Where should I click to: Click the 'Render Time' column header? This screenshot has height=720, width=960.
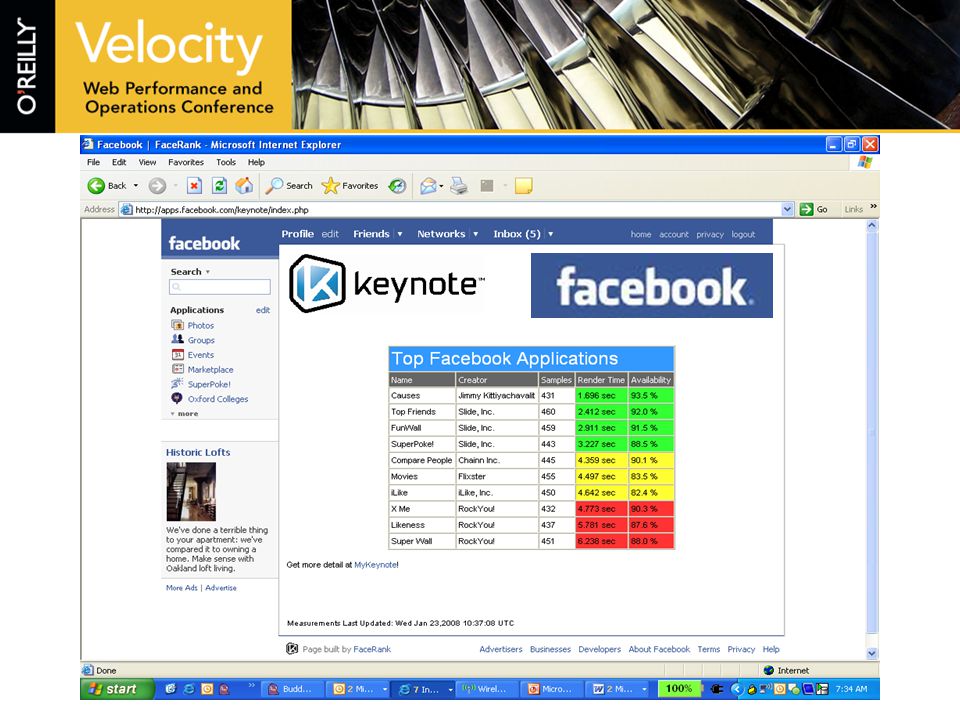pyautogui.click(x=601, y=380)
